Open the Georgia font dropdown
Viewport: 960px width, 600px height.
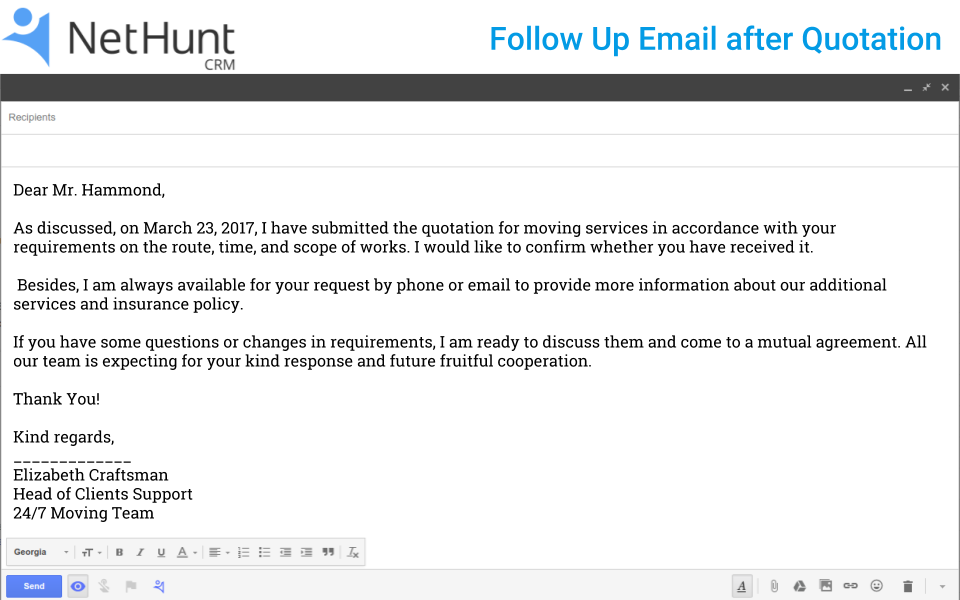point(40,552)
